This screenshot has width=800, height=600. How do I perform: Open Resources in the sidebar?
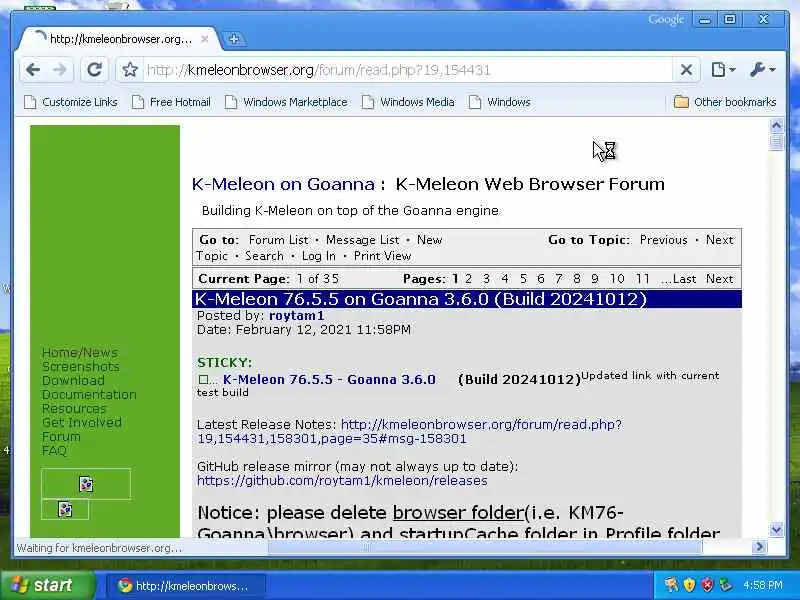[74, 409]
